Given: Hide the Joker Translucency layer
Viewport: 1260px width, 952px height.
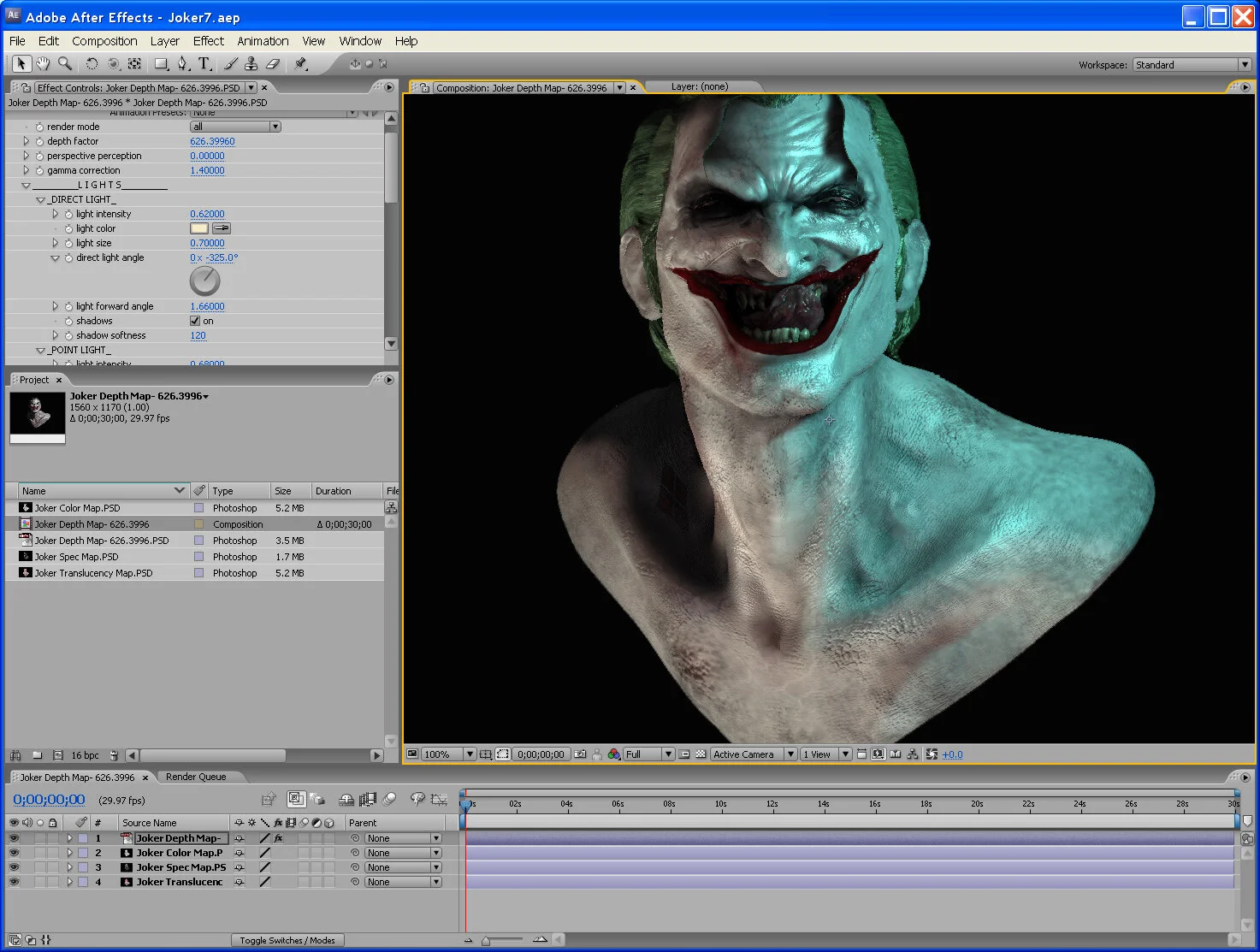Looking at the screenshot, I should pos(14,882).
